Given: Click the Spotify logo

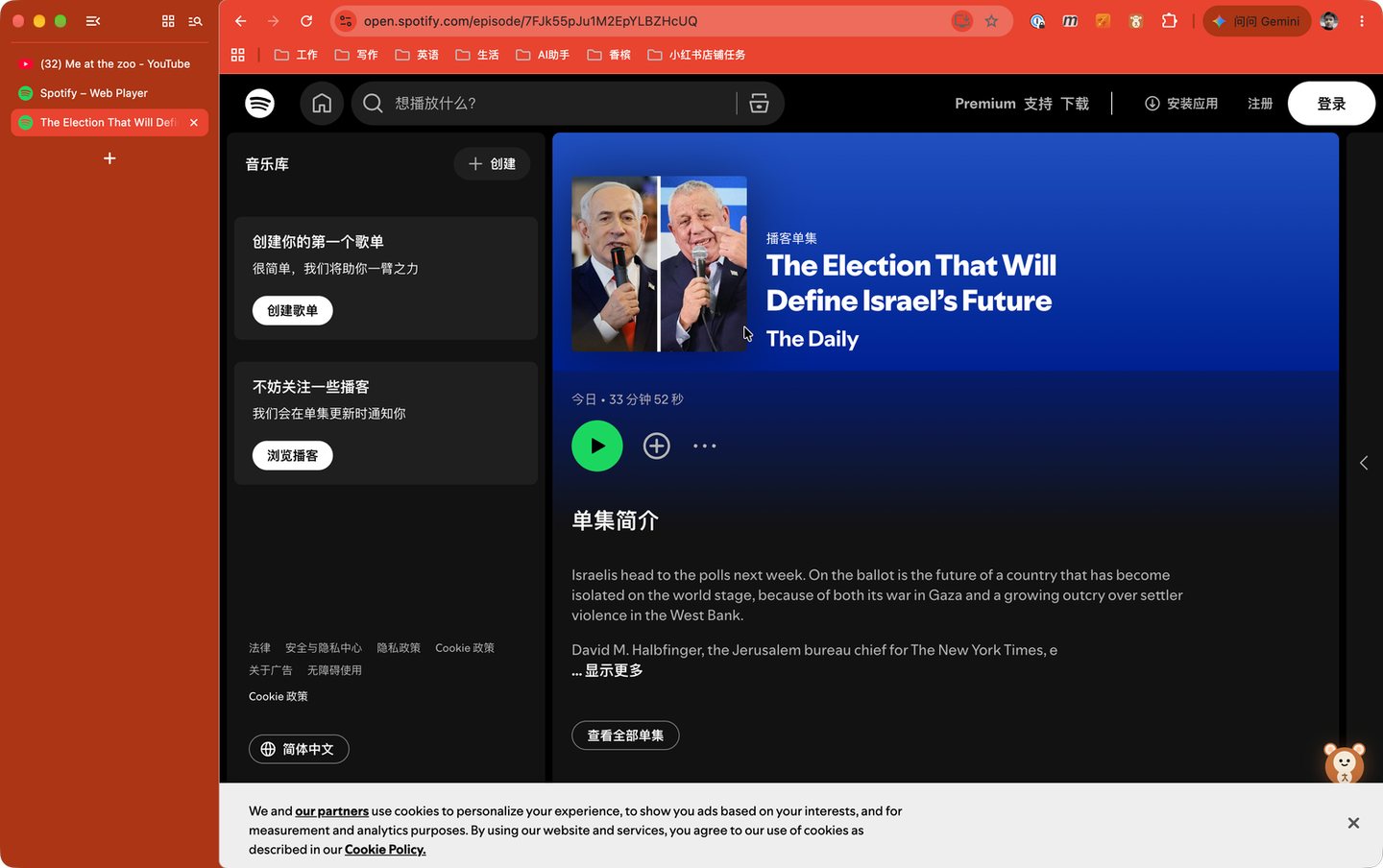Looking at the screenshot, I should (259, 103).
